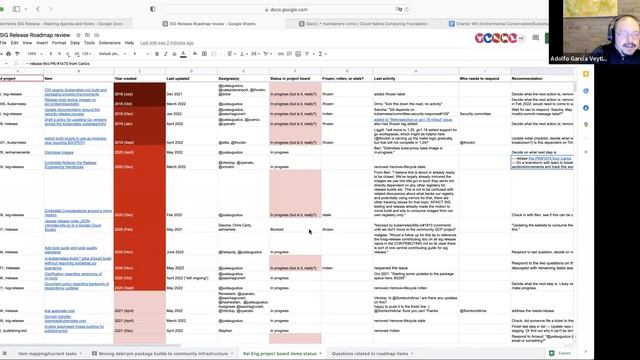Click Adolfo García Veytia's video thumbnail
Screen dimensions: 640x360
594,32
